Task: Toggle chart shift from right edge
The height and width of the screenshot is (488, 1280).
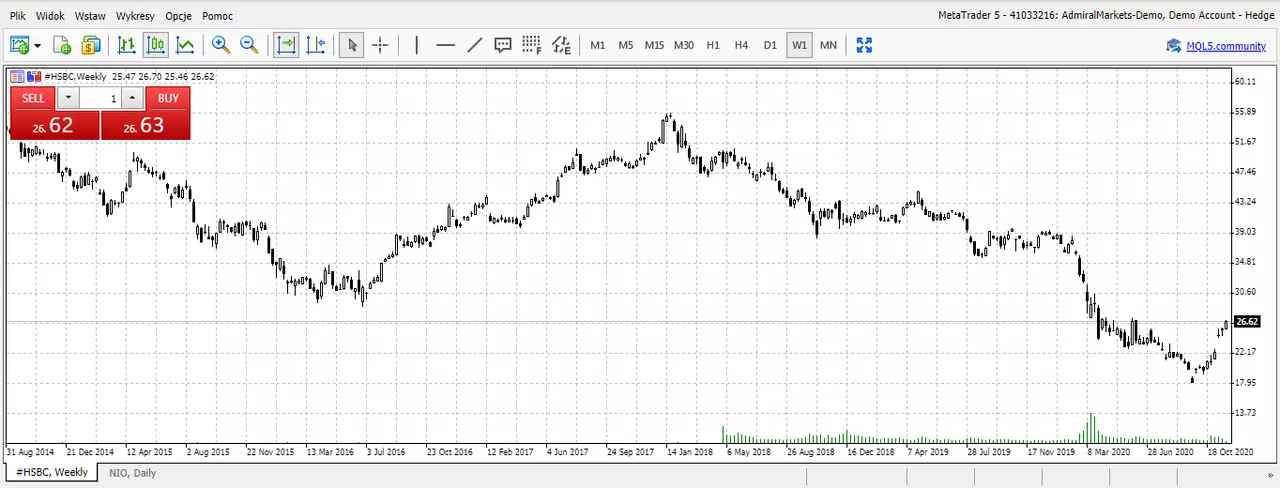Action: click(315, 45)
